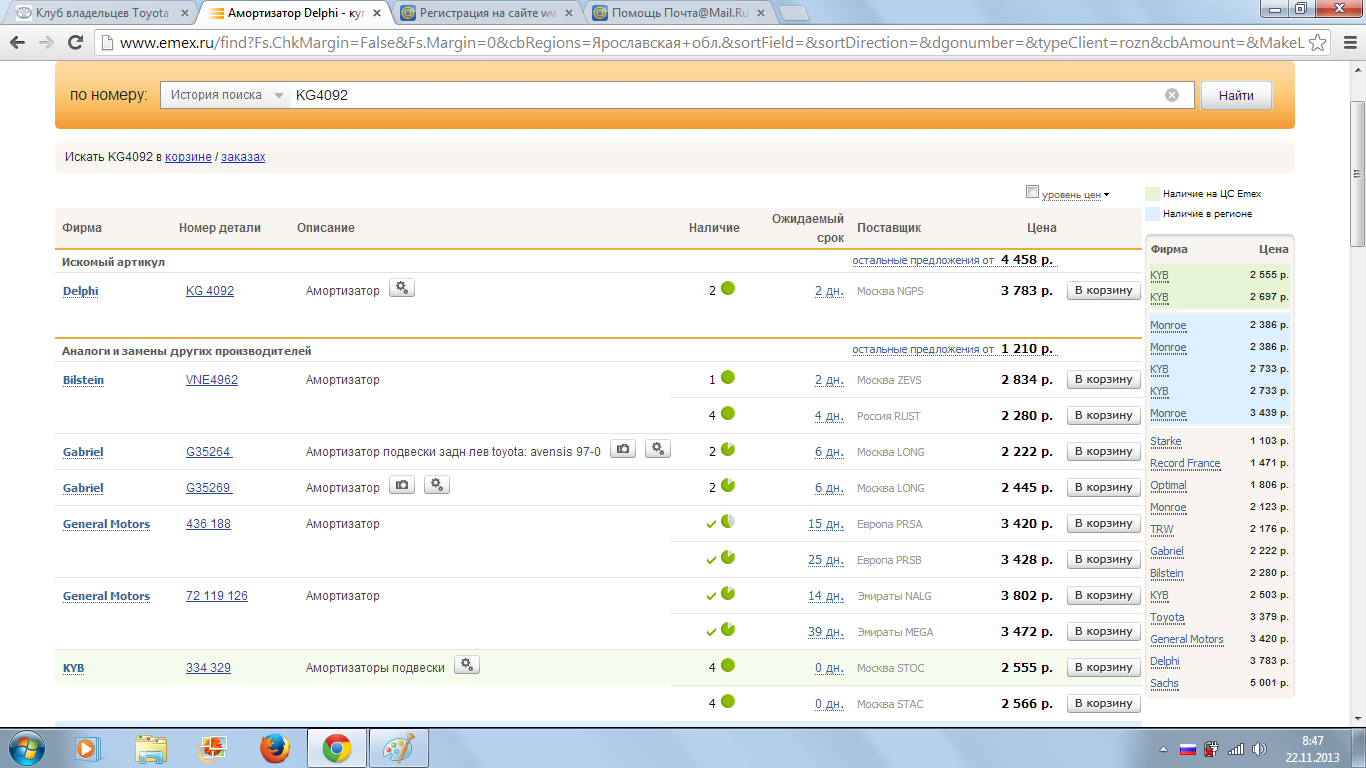Viewport: 1366px width, 768px height.
Task: Add Bilstein VNE4962 Москва ZEVS offer to cart
Action: tap(1103, 380)
